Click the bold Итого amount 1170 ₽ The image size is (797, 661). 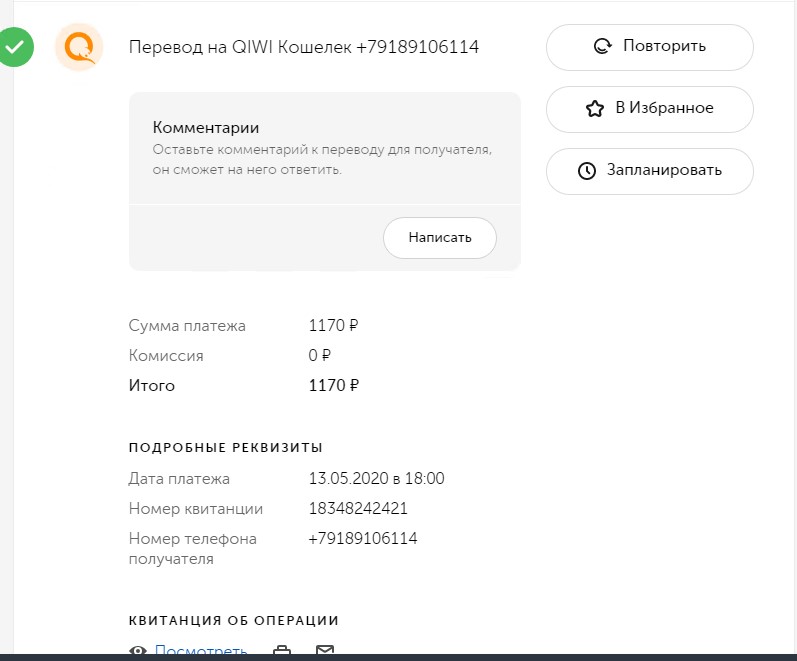click(x=334, y=385)
